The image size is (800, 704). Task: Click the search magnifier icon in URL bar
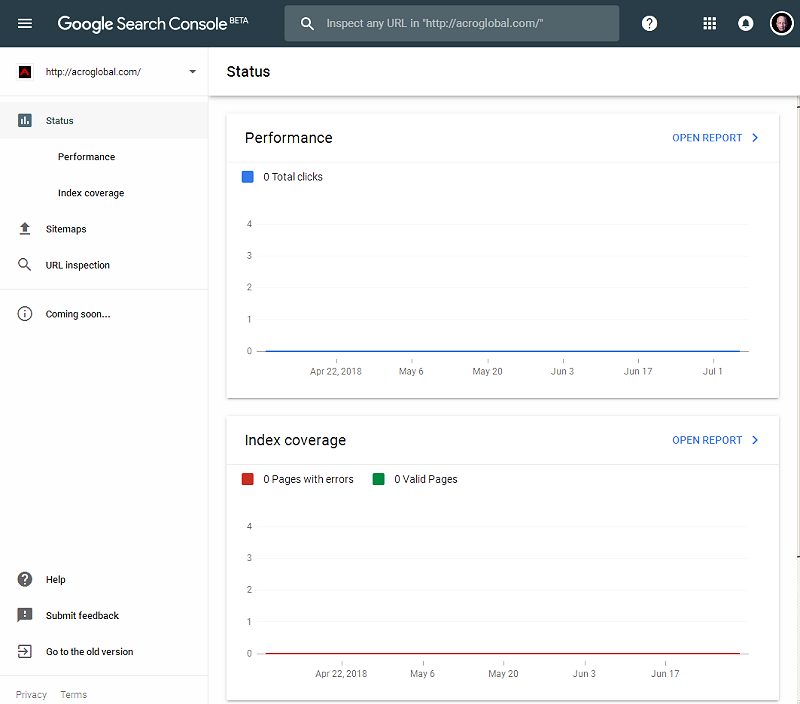[307, 23]
